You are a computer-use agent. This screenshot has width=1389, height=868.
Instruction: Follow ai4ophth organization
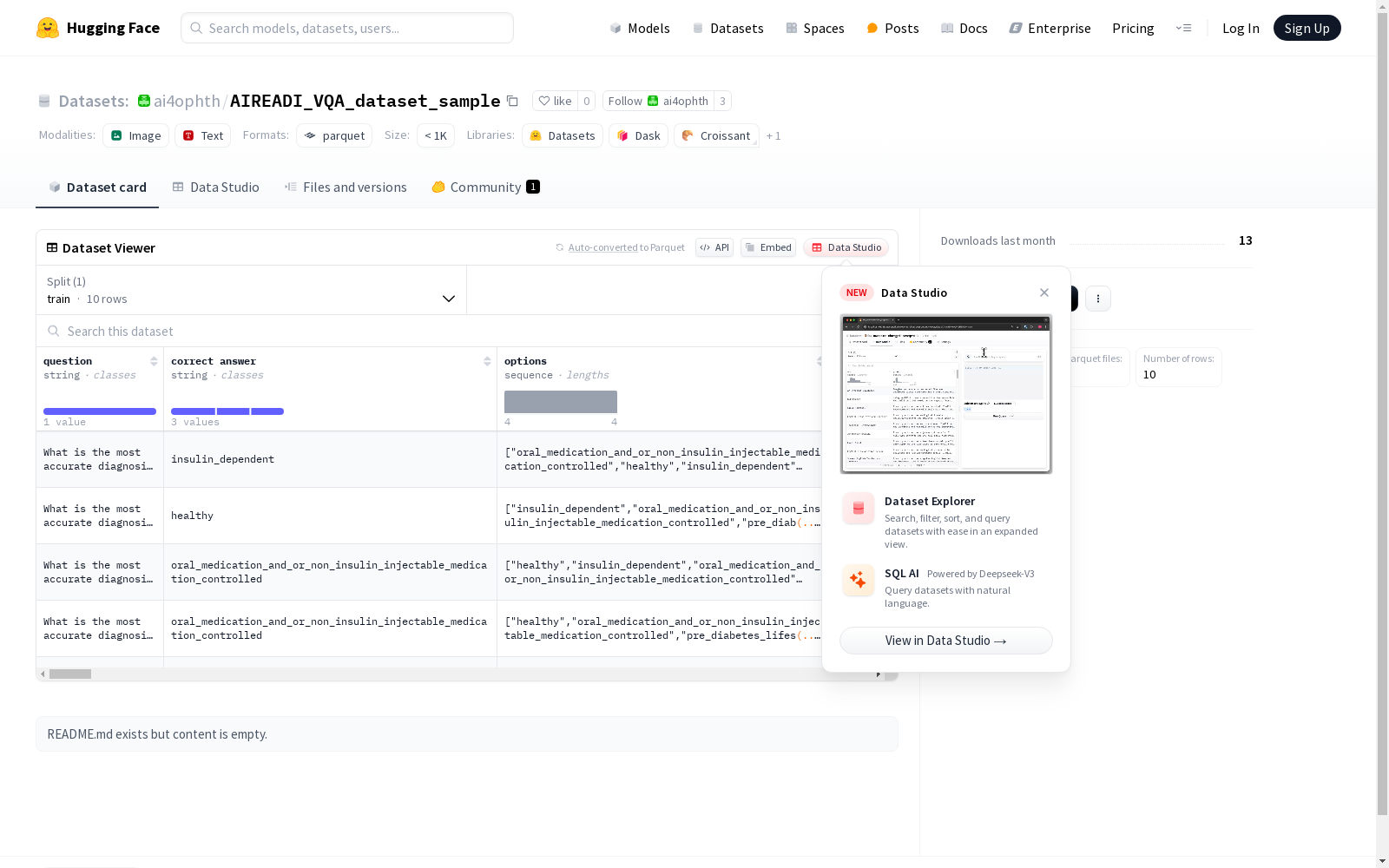pyautogui.click(x=658, y=101)
